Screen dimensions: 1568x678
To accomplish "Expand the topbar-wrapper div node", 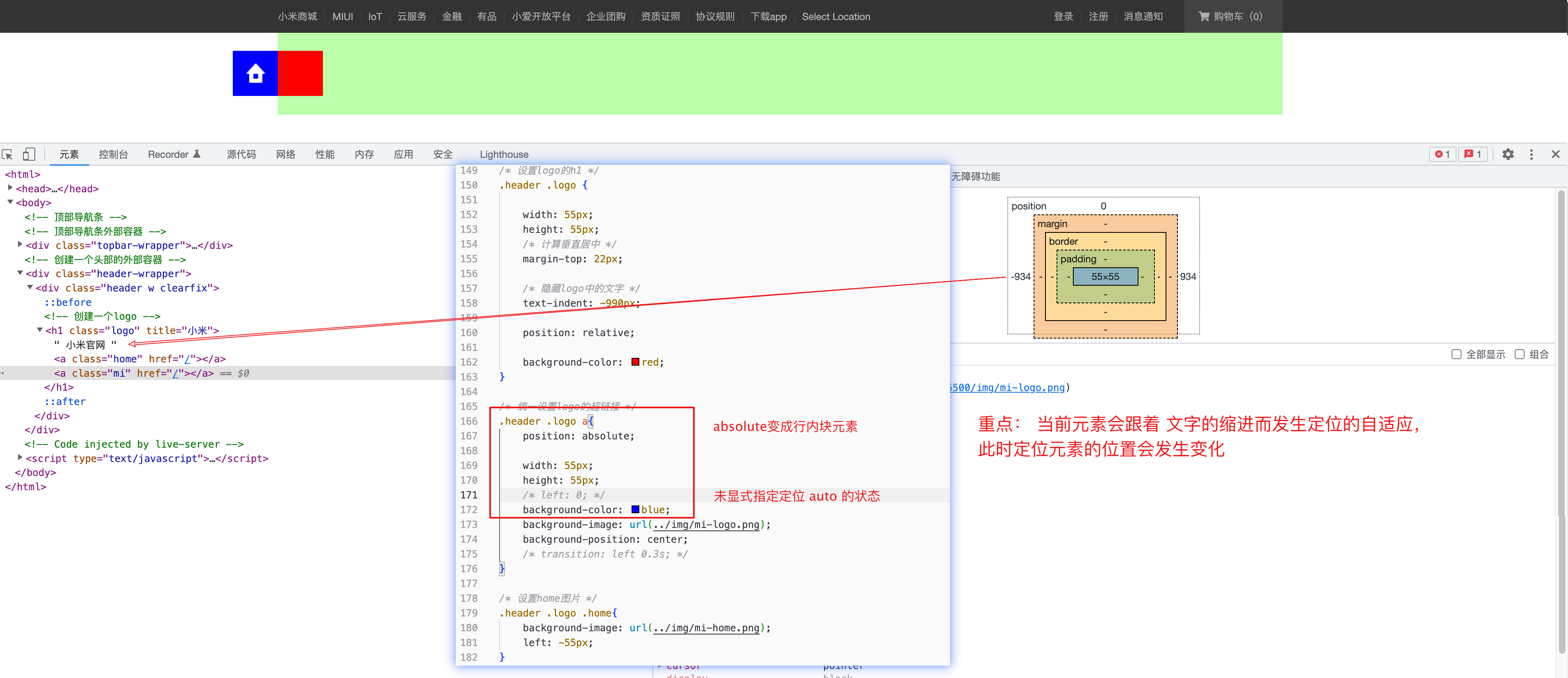I will [x=20, y=245].
